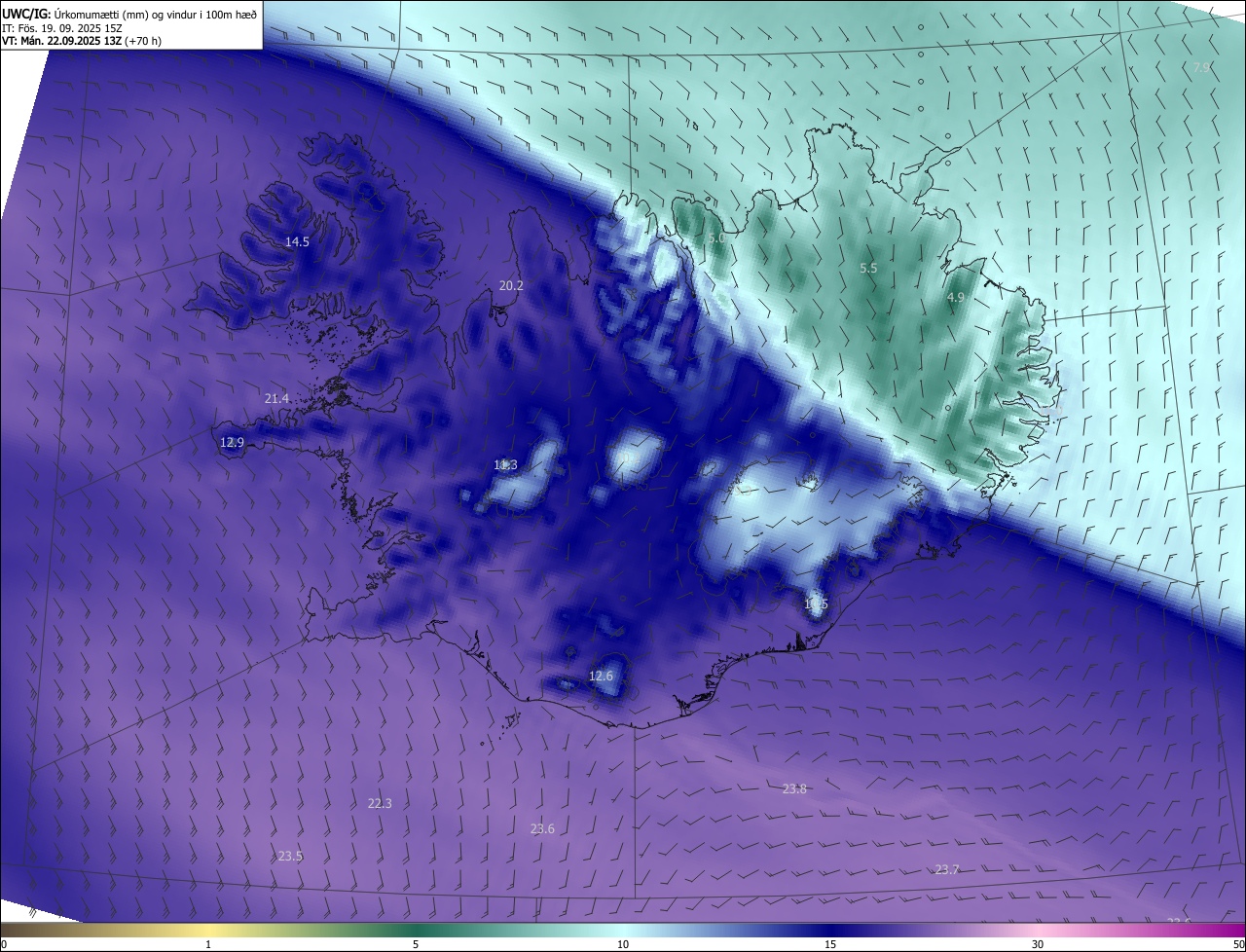
Task: Click the 5.0 value label in the north
Action: [x=717, y=238]
